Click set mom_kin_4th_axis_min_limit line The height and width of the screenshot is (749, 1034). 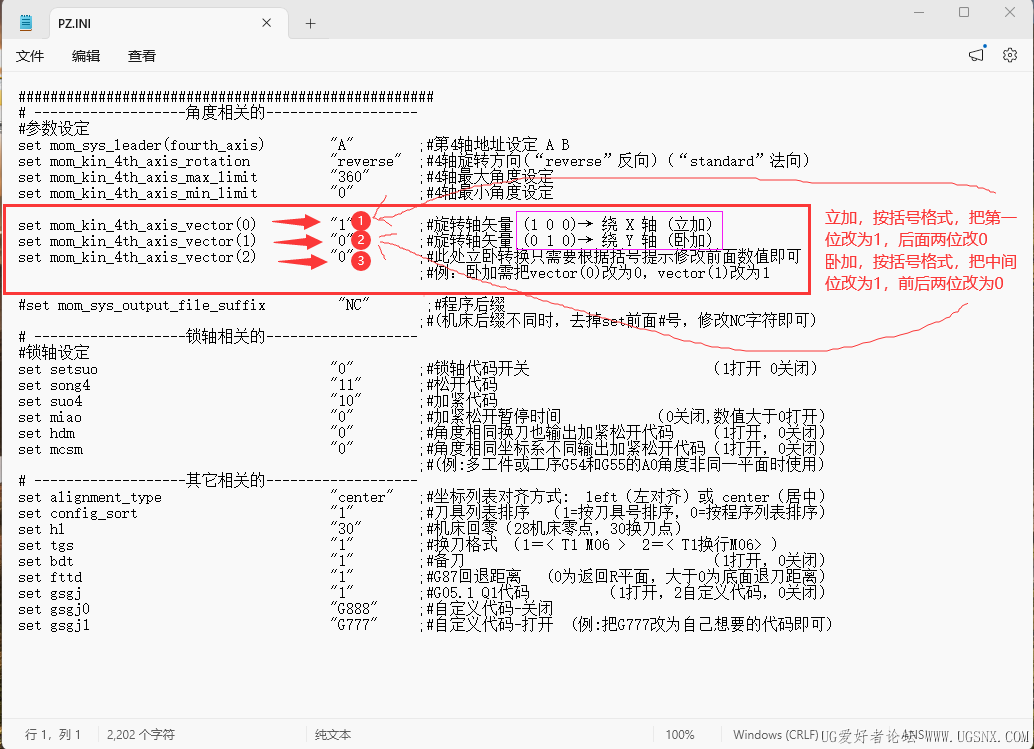[137, 193]
